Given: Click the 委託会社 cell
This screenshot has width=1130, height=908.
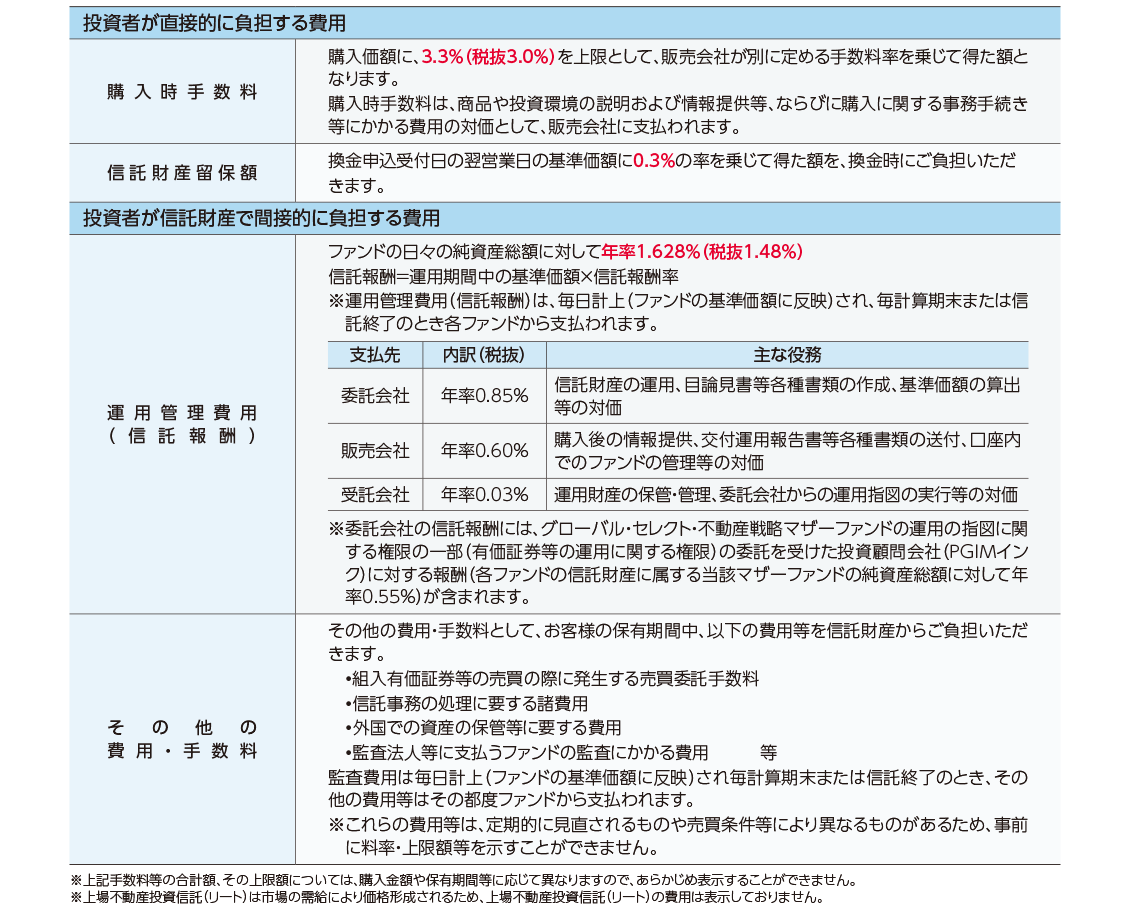Looking at the screenshot, I should point(375,396).
